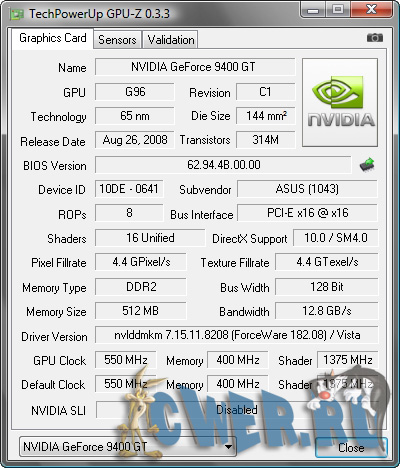Click DirectX Support field 10.0 / SM4.0
Image resolution: width=400 pixels, height=468 pixels.
coord(336,238)
